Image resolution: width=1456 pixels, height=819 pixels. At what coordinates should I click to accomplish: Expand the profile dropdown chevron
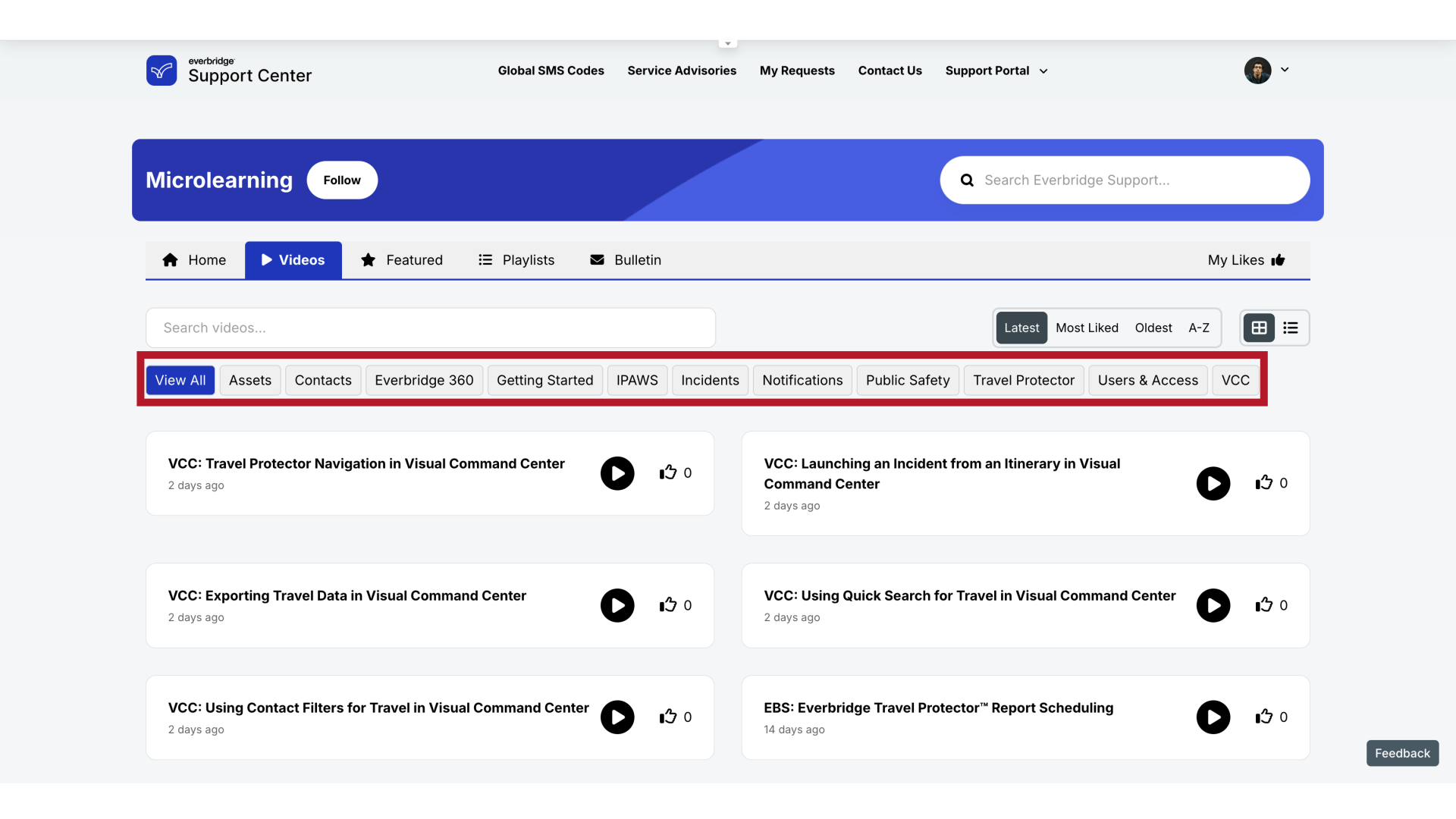coord(1285,70)
